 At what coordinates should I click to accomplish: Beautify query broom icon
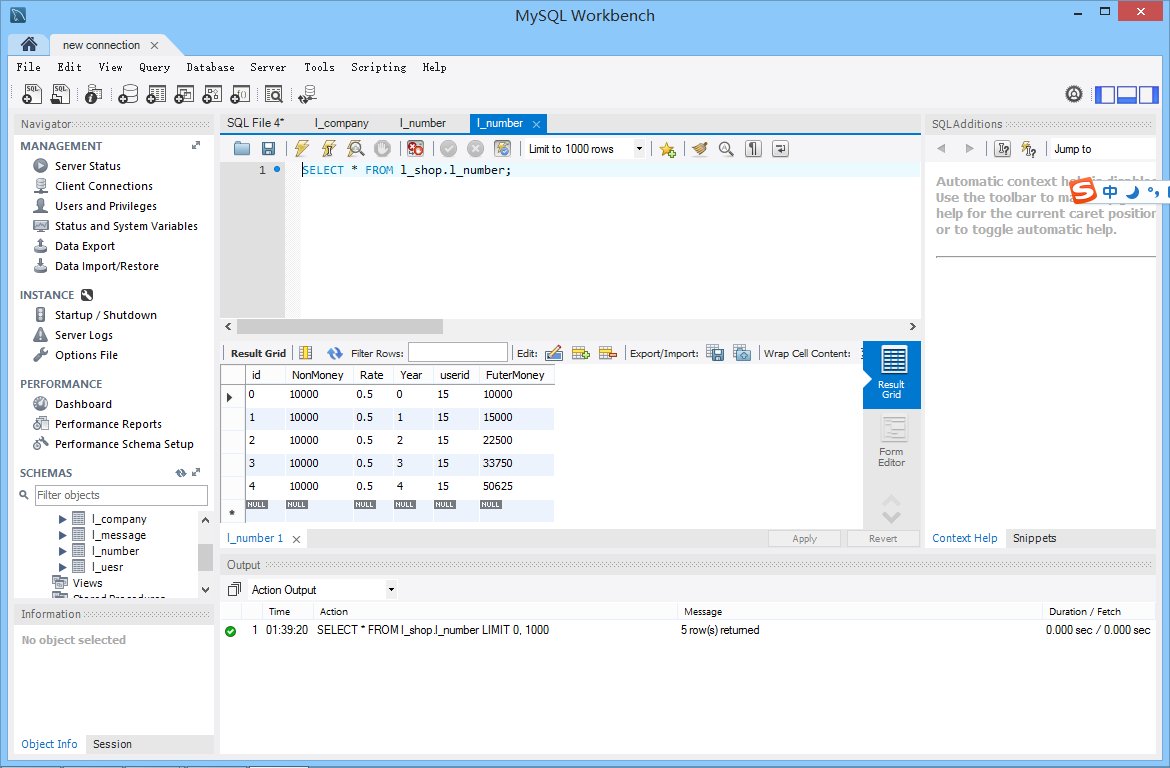click(x=699, y=149)
